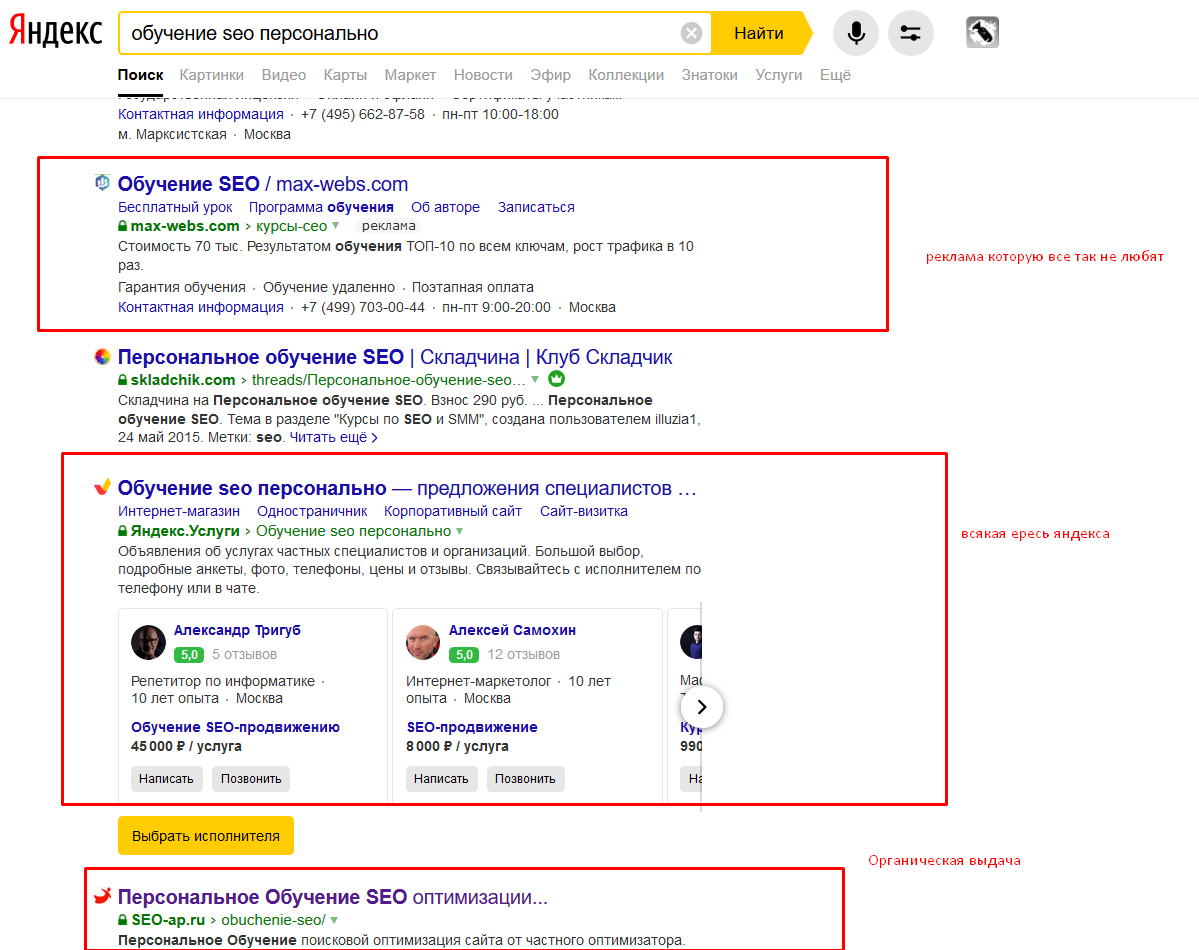Click skladchik.com colorful favicon
Viewport: 1199px width, 950px height.
click(x=102, y=356)
